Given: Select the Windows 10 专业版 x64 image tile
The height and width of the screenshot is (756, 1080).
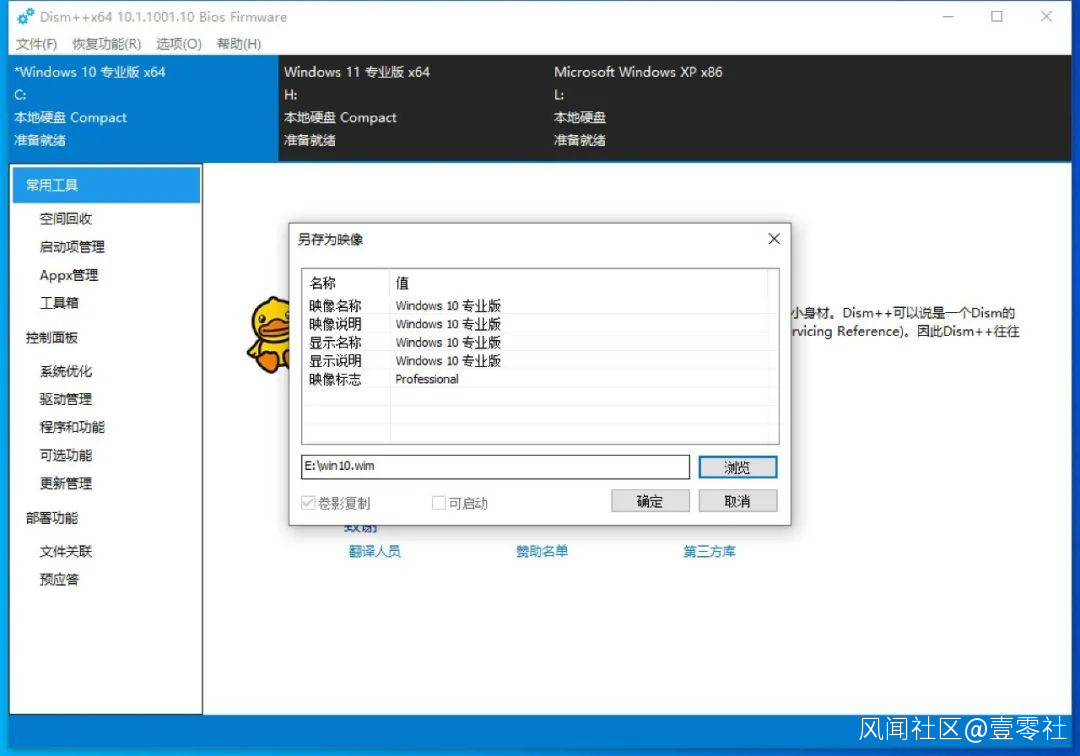Looking at the screenshot, I should pos(143,107).
